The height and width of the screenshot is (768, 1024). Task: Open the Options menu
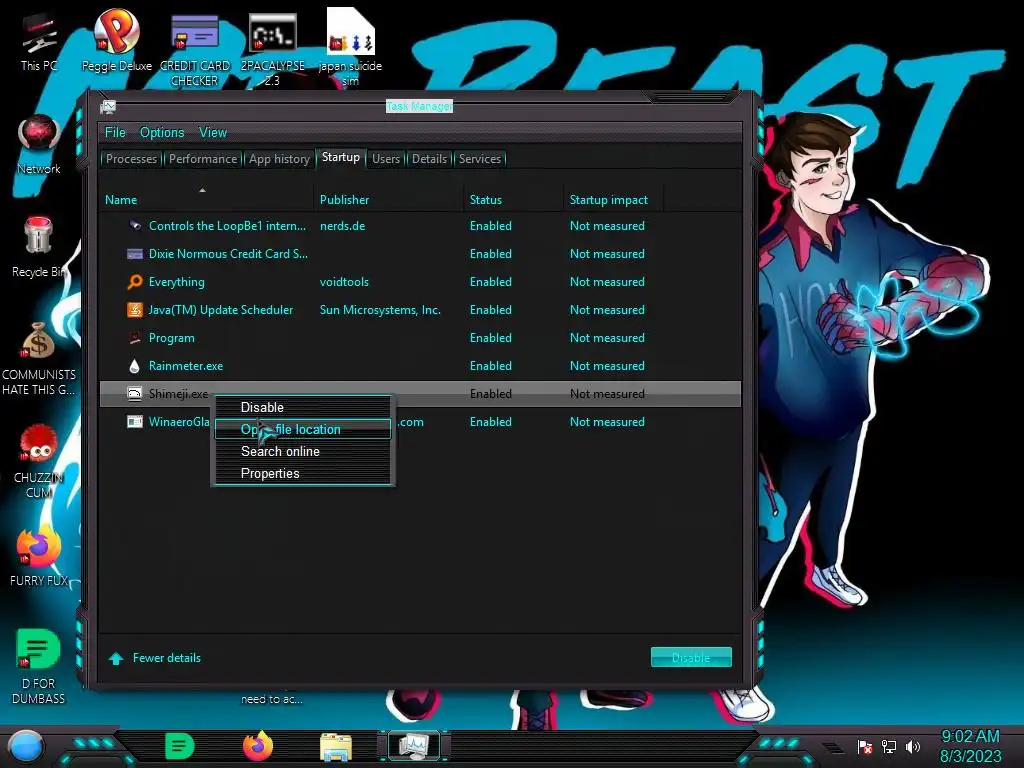pyautogui.click(x=162, y=133)
